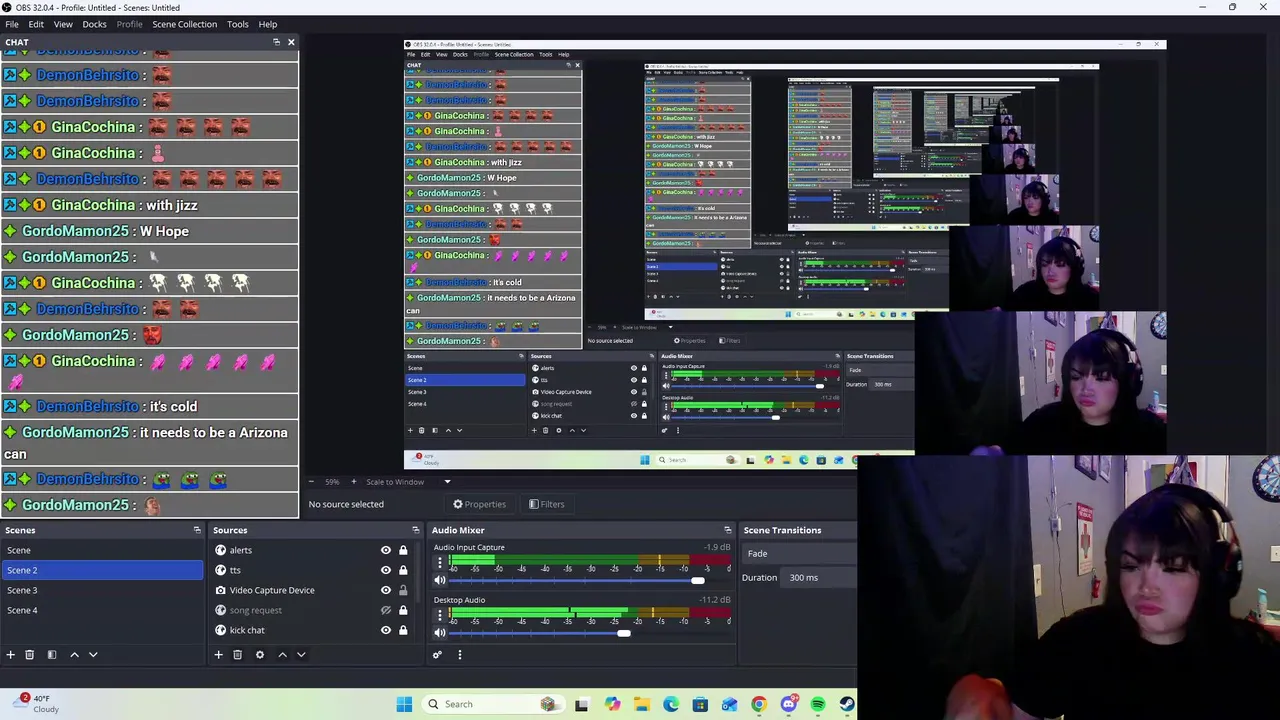The image size is (1280, 720).
Task: Move scene down with the Scenes down arrow
Action: tap(93, 654)
